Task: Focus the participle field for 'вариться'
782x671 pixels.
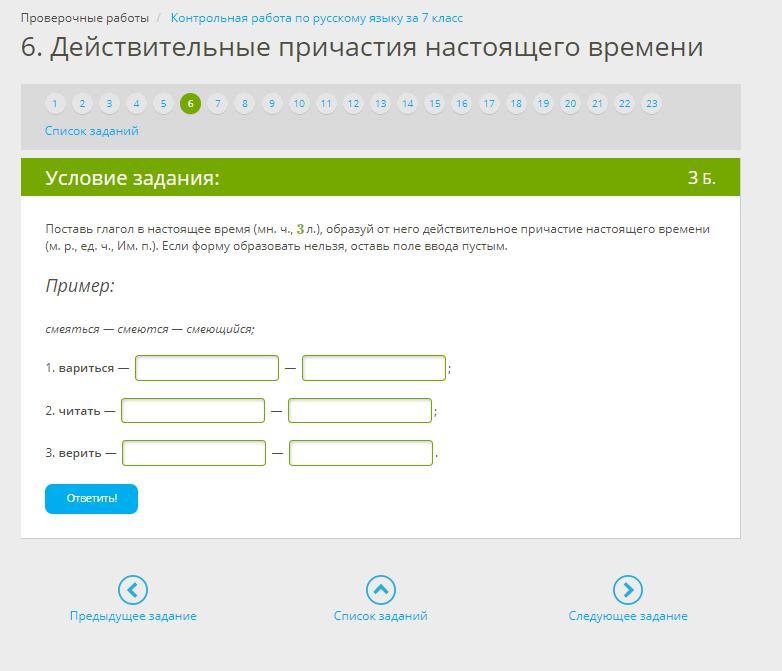Action: click(374, 368)
